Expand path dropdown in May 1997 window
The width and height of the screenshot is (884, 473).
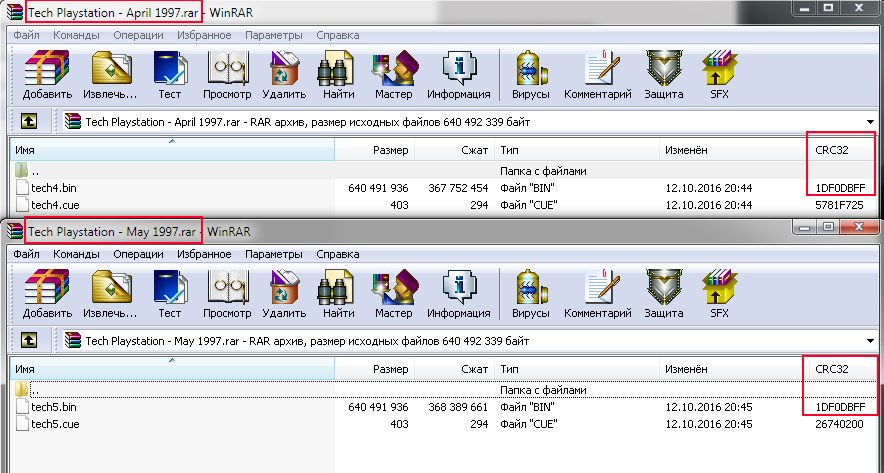(x=870, y=341)
